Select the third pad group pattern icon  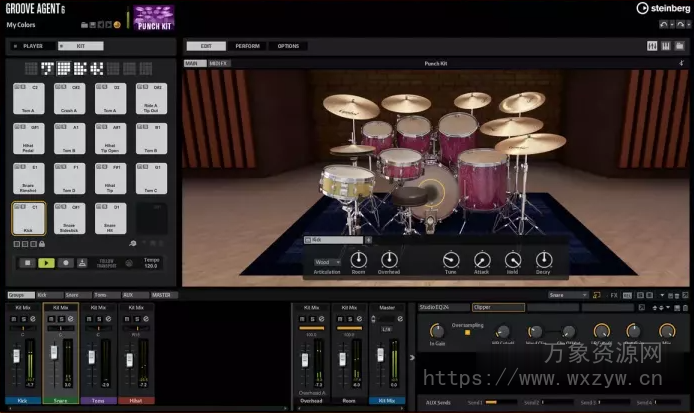pos(64,69)
